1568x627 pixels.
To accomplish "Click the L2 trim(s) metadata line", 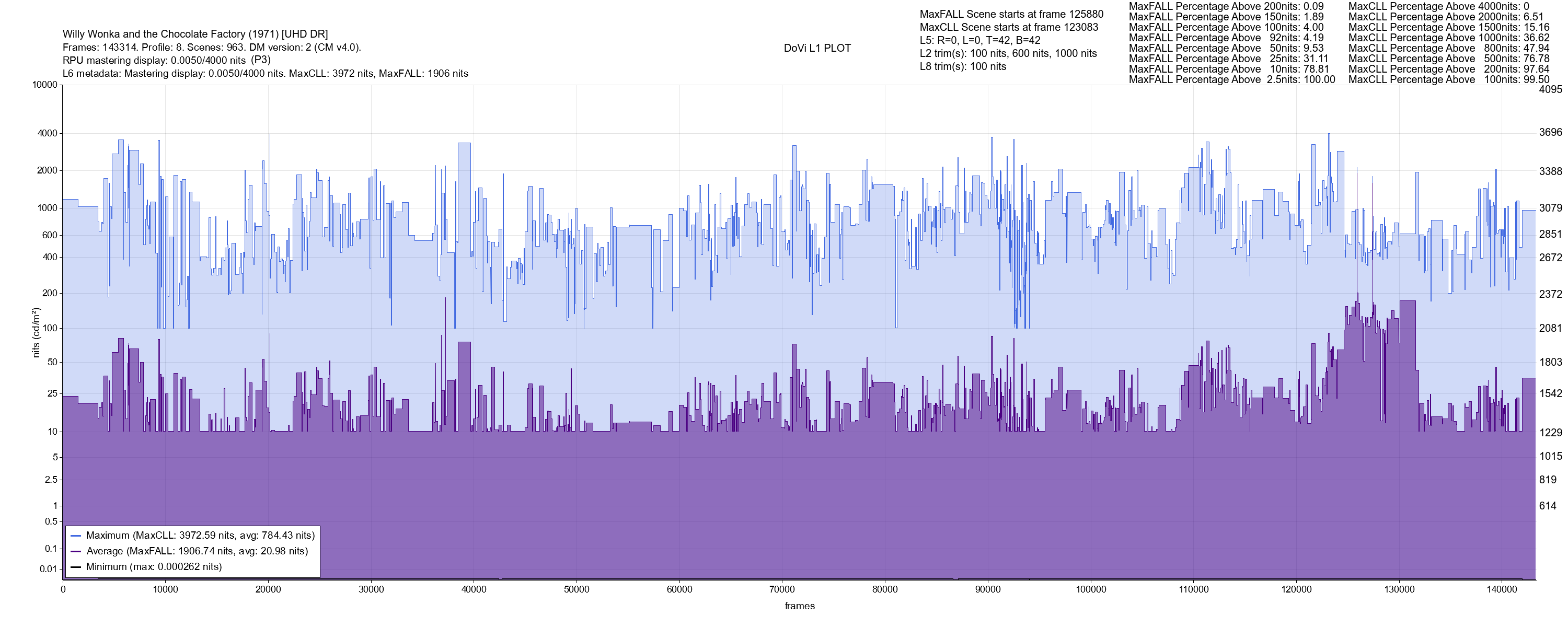I will coord(1008,54).
